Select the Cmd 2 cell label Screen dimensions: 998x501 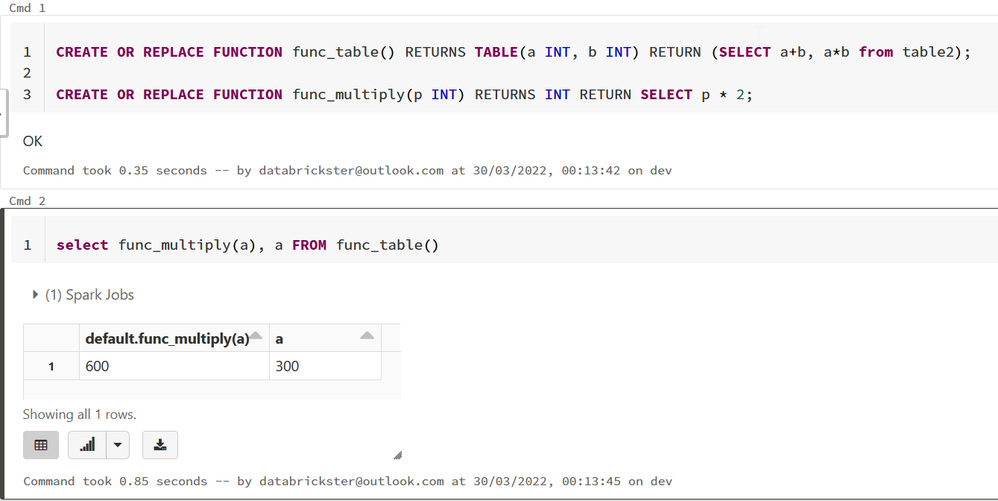coord(27,201)
